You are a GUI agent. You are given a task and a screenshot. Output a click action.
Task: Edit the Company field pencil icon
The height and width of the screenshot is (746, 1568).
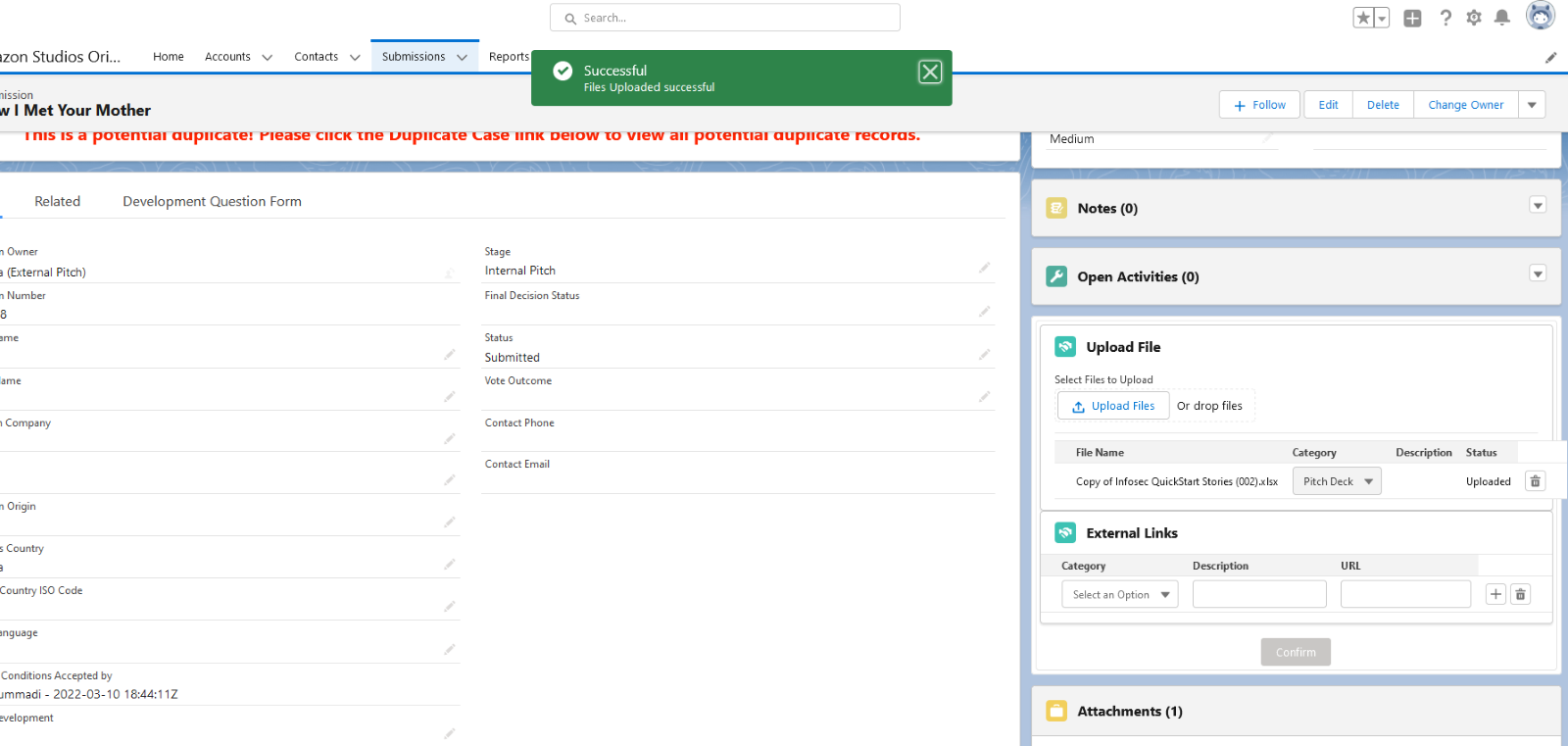point(449,439)
